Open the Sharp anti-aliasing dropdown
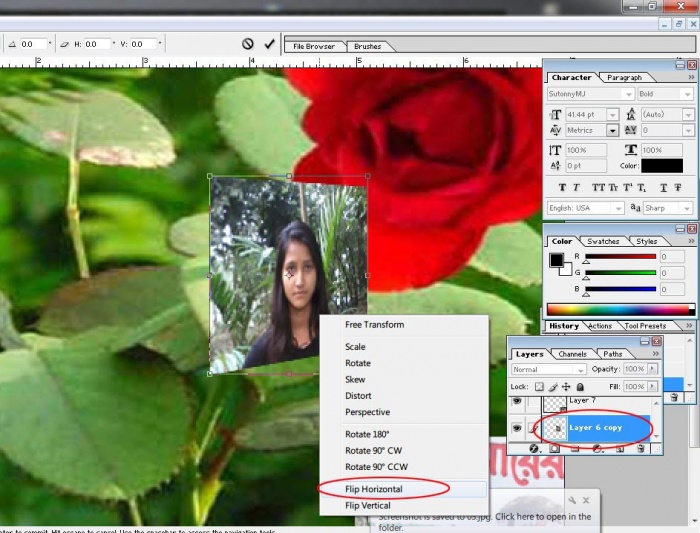This screenshot has width=700, height=533. point(688,208)
